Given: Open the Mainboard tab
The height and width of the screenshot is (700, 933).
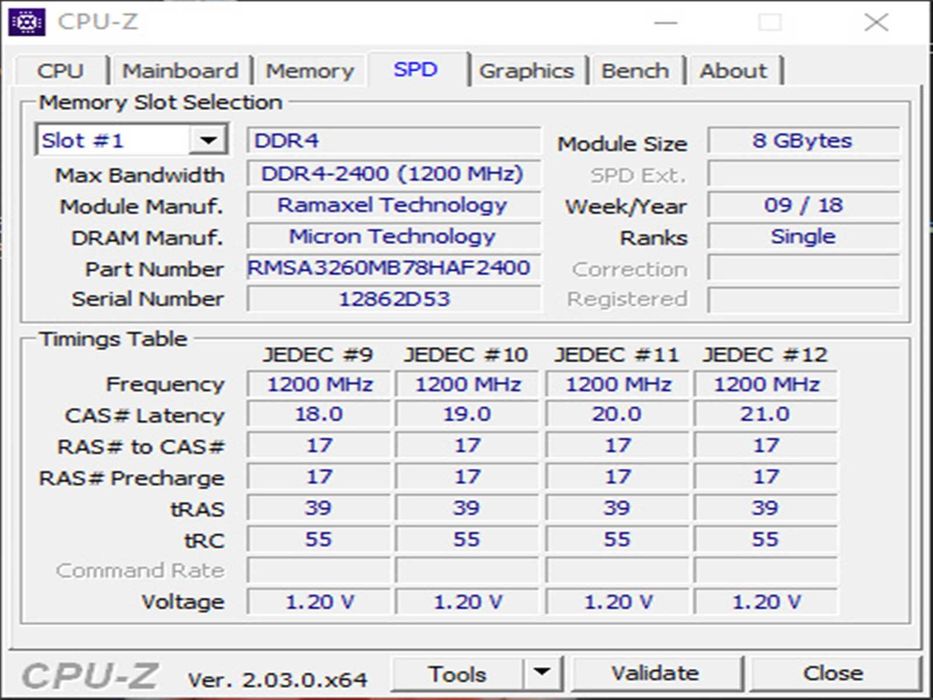Looking at the screenshot, I should pos(180,71).
